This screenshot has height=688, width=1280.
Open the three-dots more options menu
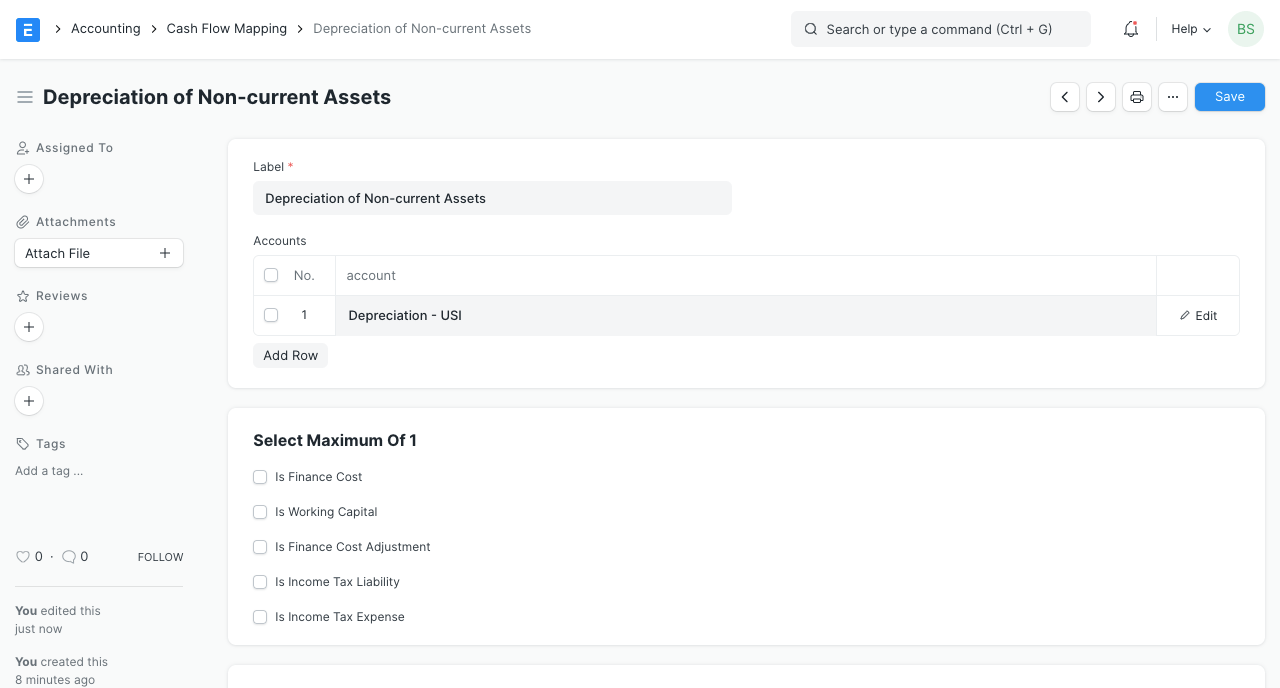tap(1173, 97)
